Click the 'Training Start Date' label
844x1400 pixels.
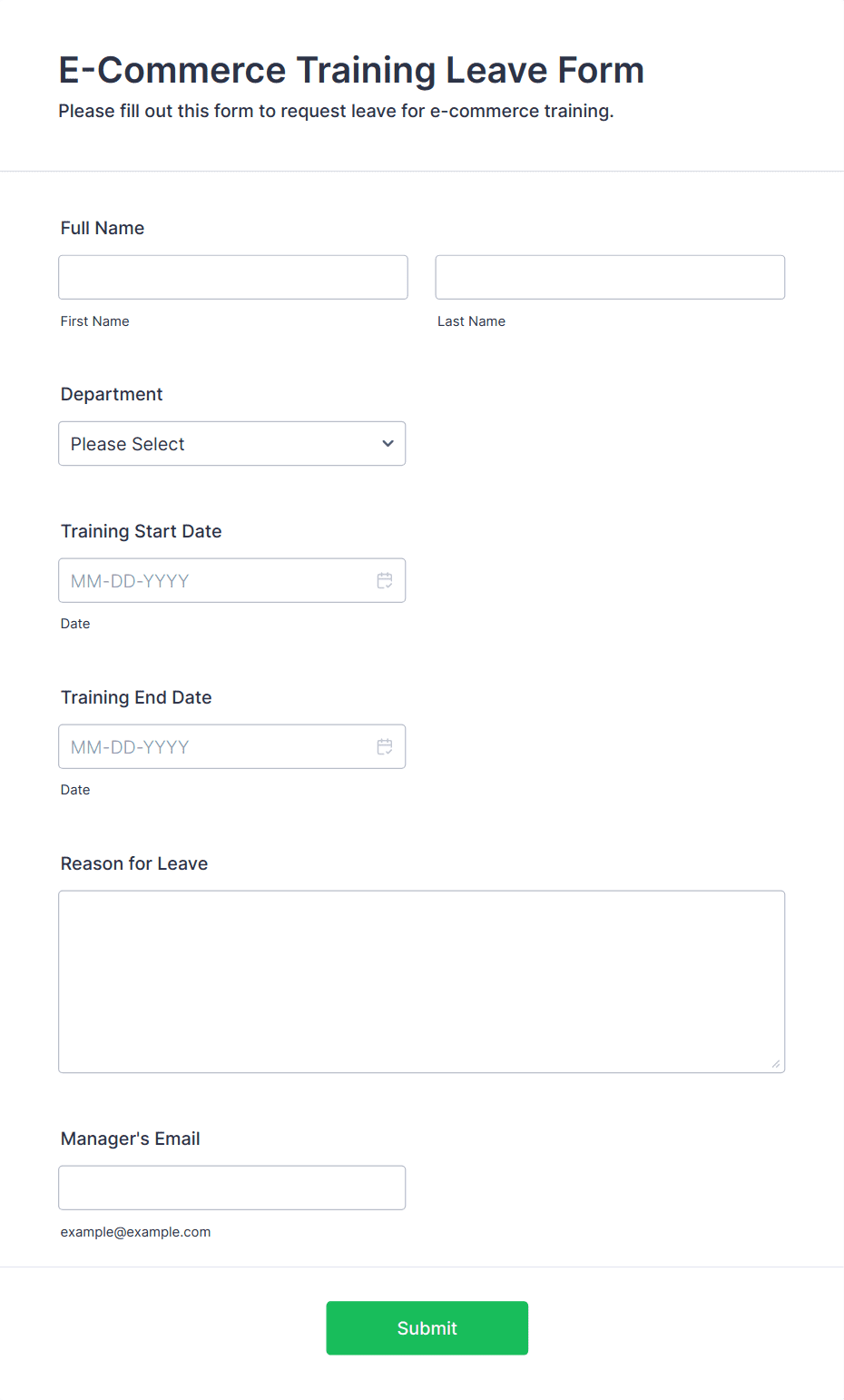142,532
